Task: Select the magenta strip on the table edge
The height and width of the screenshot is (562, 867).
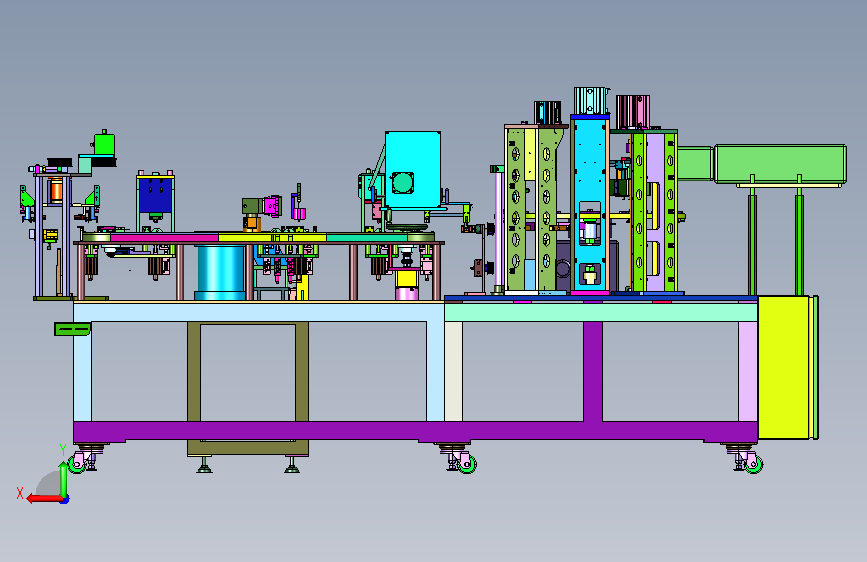Action: tap(164, 238)
